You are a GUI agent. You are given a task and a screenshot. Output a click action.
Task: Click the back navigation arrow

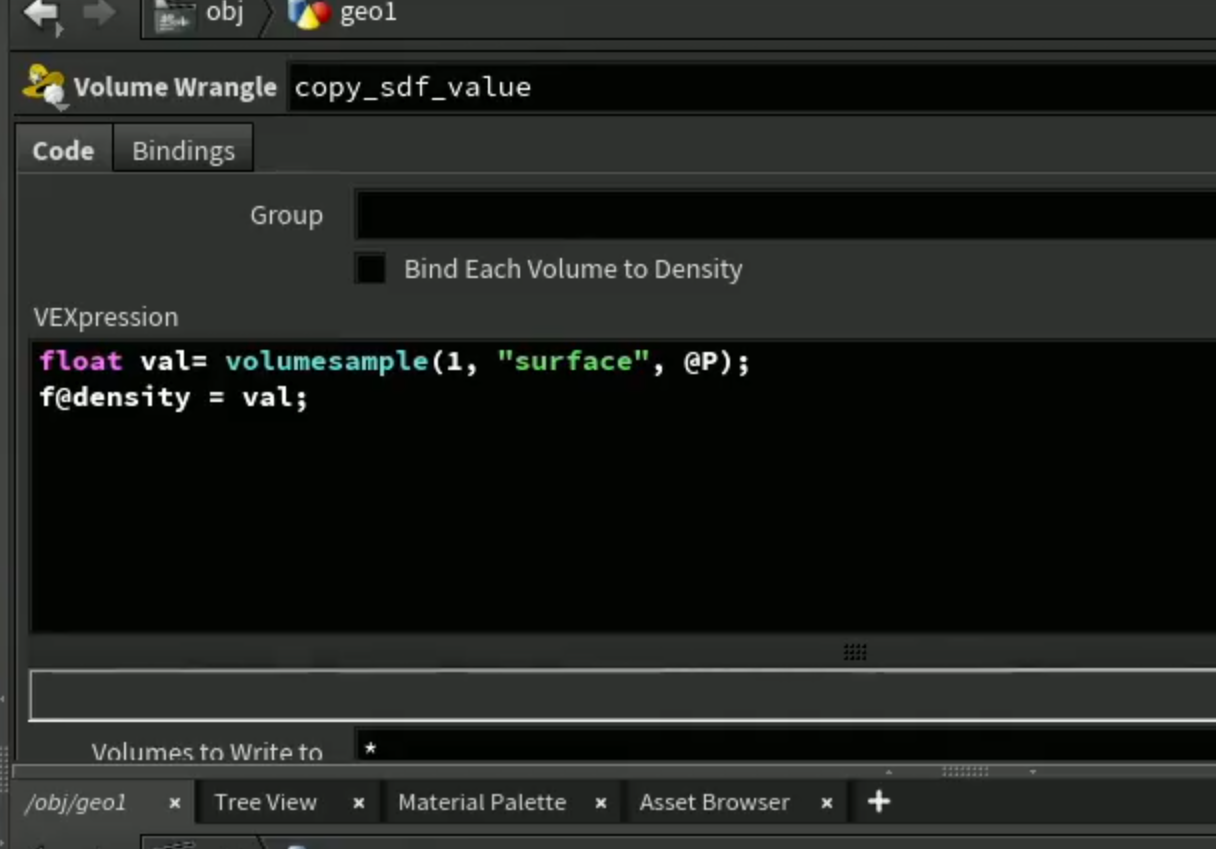point(41,14)
